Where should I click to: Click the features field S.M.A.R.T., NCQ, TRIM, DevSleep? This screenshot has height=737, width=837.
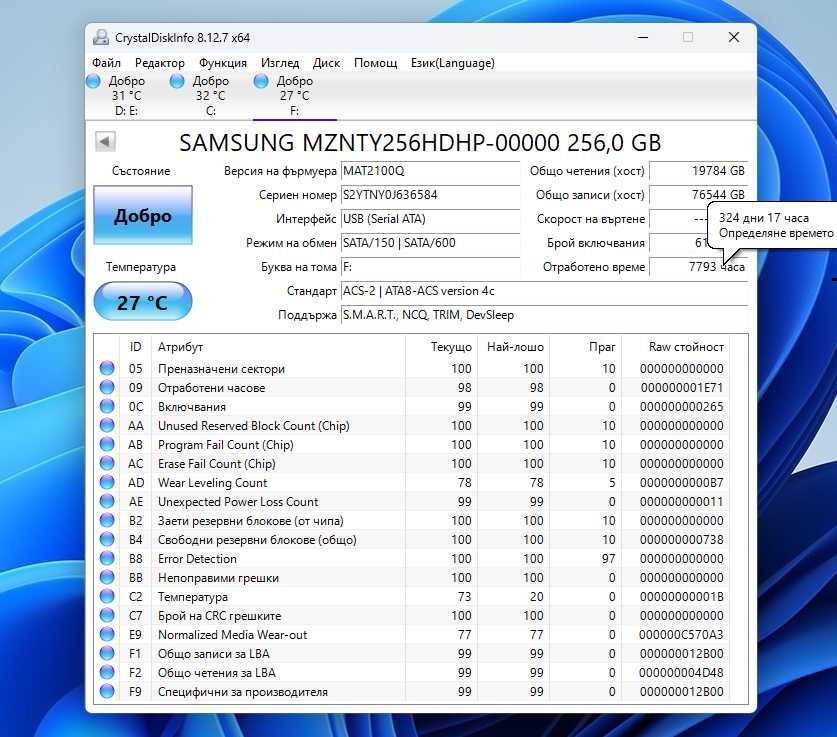click(544, 315)
